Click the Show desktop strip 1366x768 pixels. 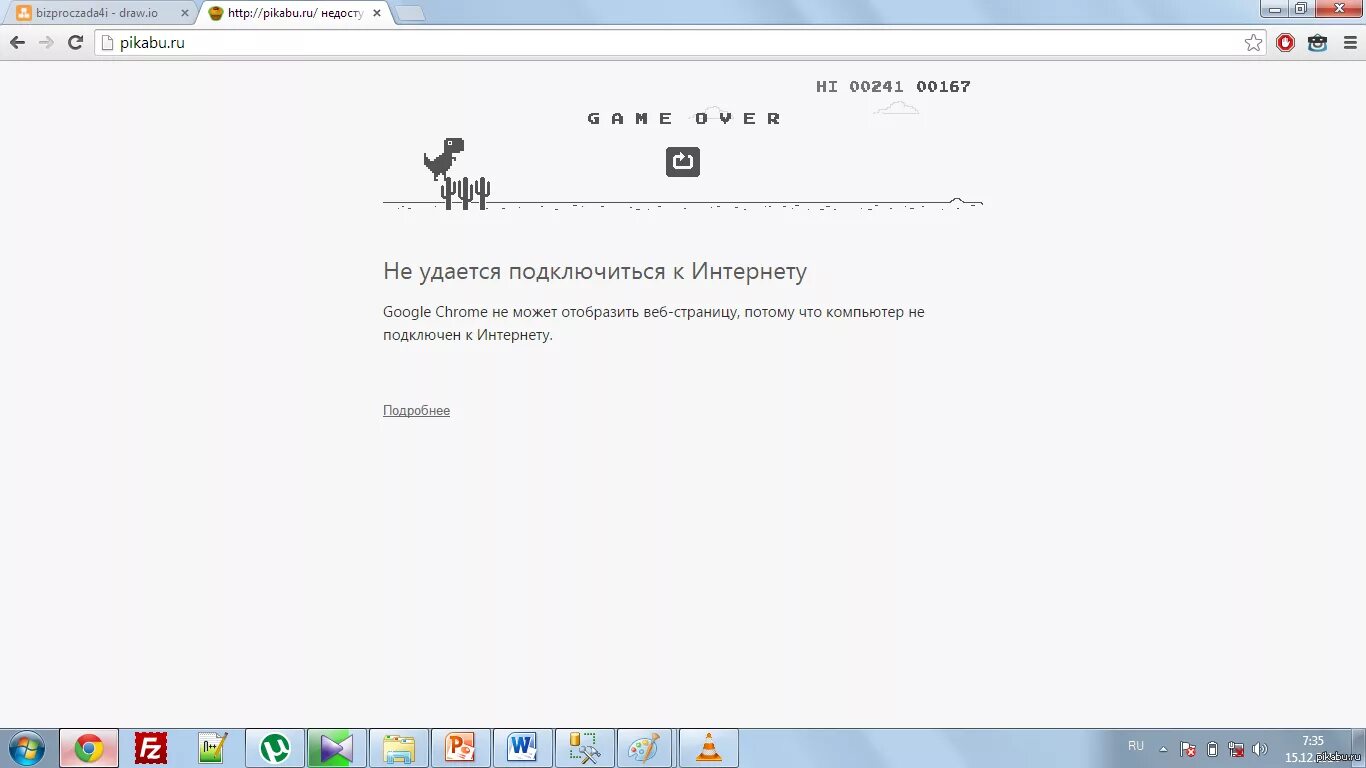pyautogui.click(x=1359, y=748)
